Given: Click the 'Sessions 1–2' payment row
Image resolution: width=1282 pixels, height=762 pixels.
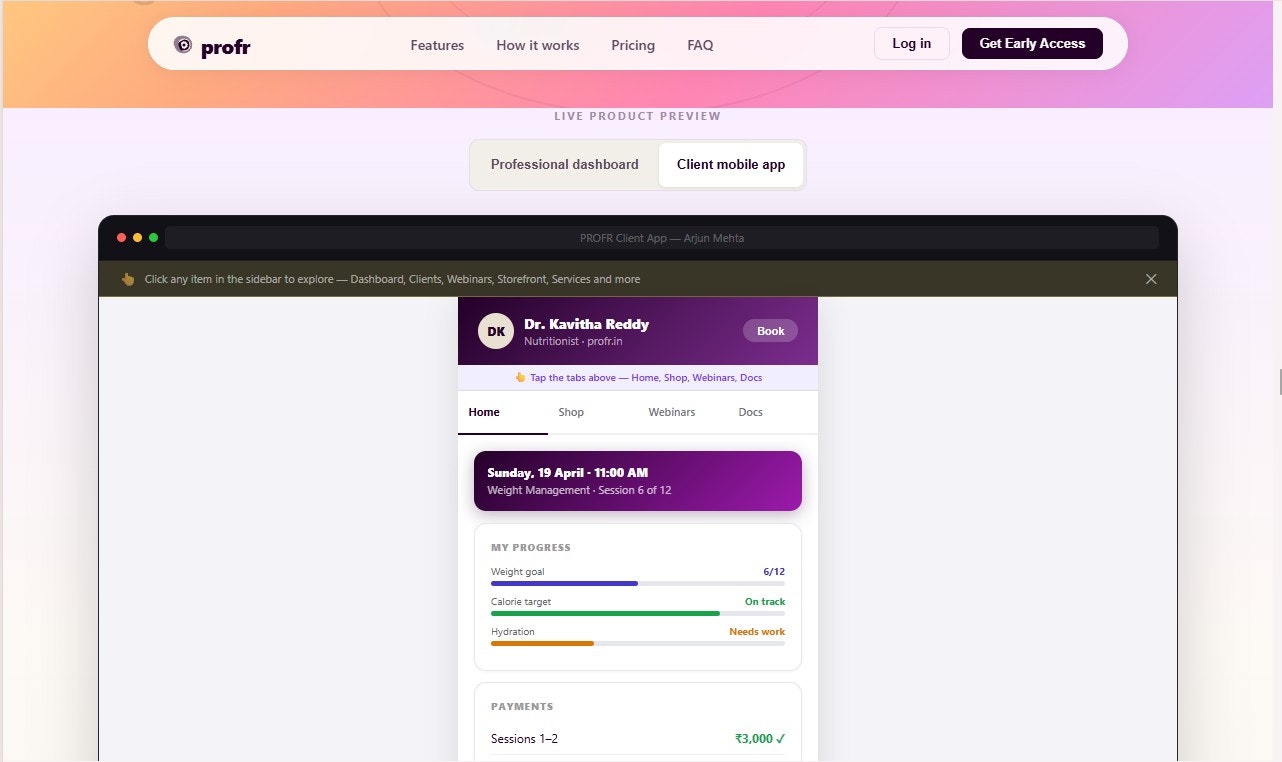Looking at the screenshot, I should 638,739.
